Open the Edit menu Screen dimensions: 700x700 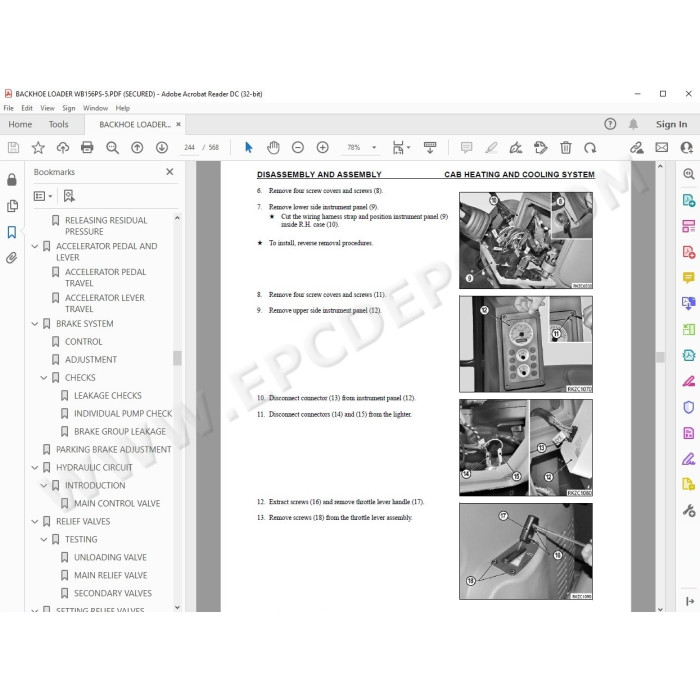point(27,108)
